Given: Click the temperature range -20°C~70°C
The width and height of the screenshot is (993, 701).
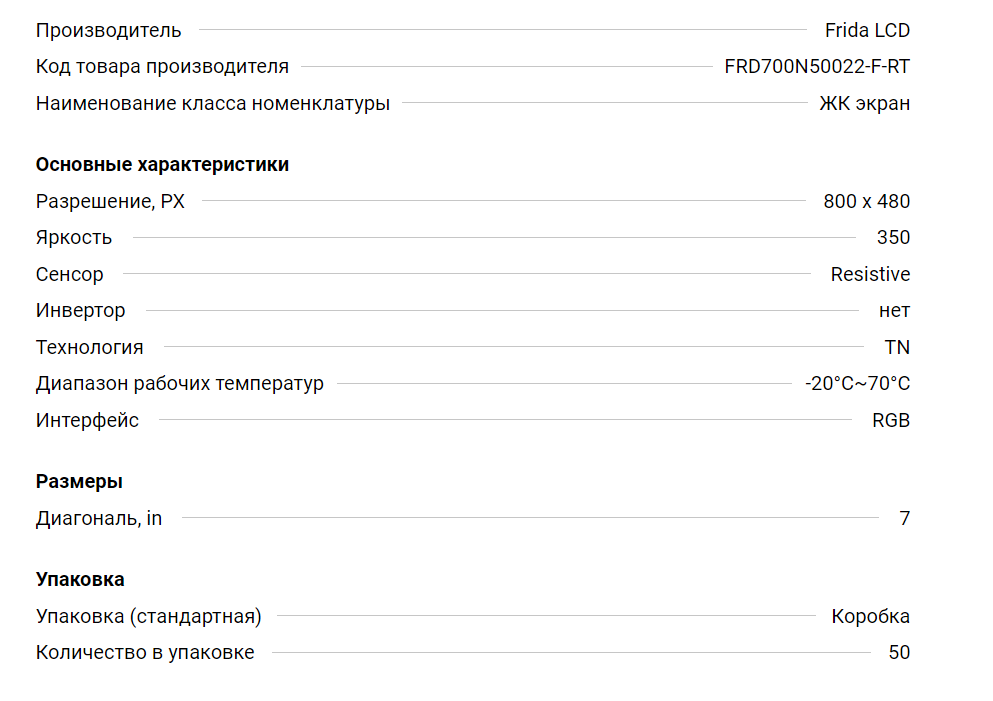Looking at the screenshot, I should pos(857,384).
